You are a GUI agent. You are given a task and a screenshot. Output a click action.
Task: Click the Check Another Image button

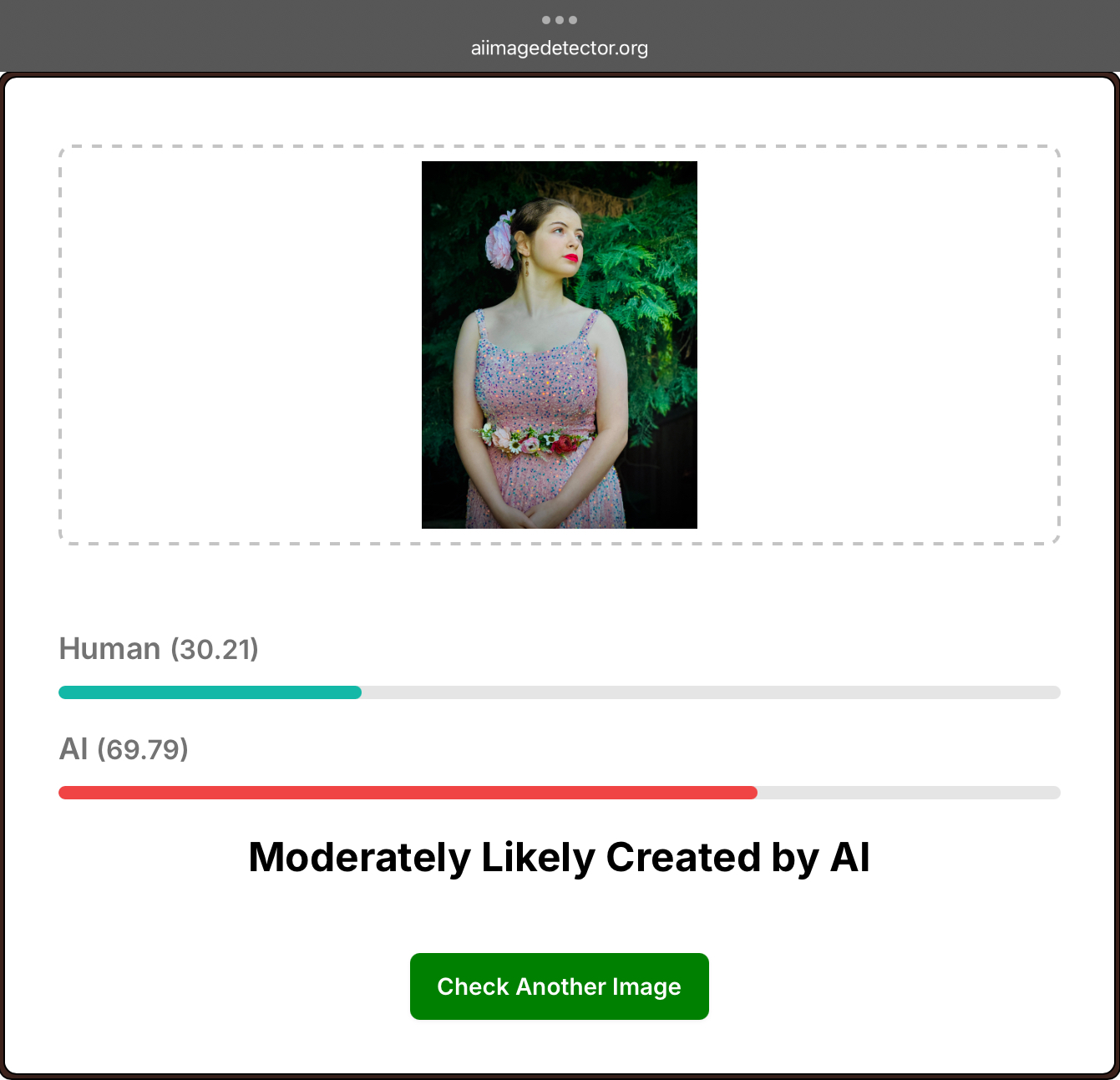coord(560,986)
